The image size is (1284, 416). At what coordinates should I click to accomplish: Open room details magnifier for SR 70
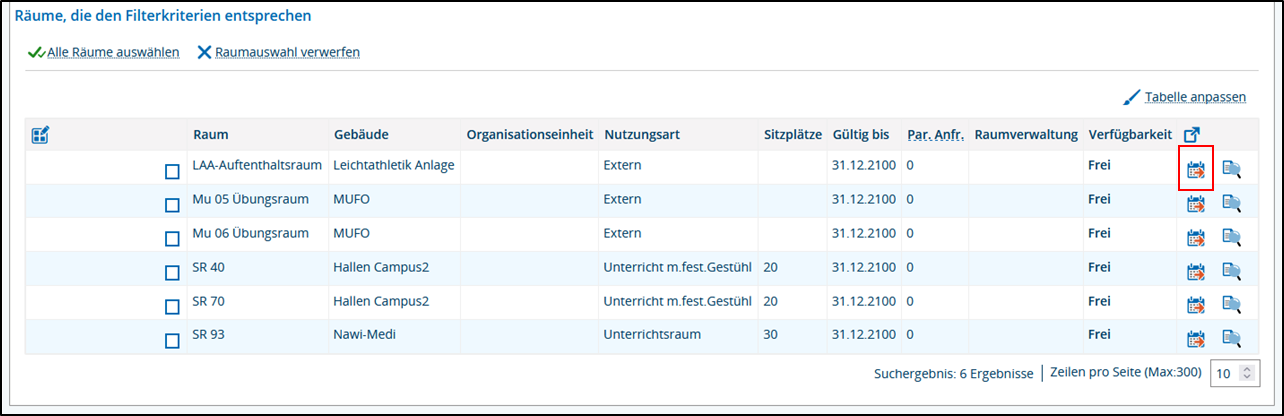[1231, 305]
